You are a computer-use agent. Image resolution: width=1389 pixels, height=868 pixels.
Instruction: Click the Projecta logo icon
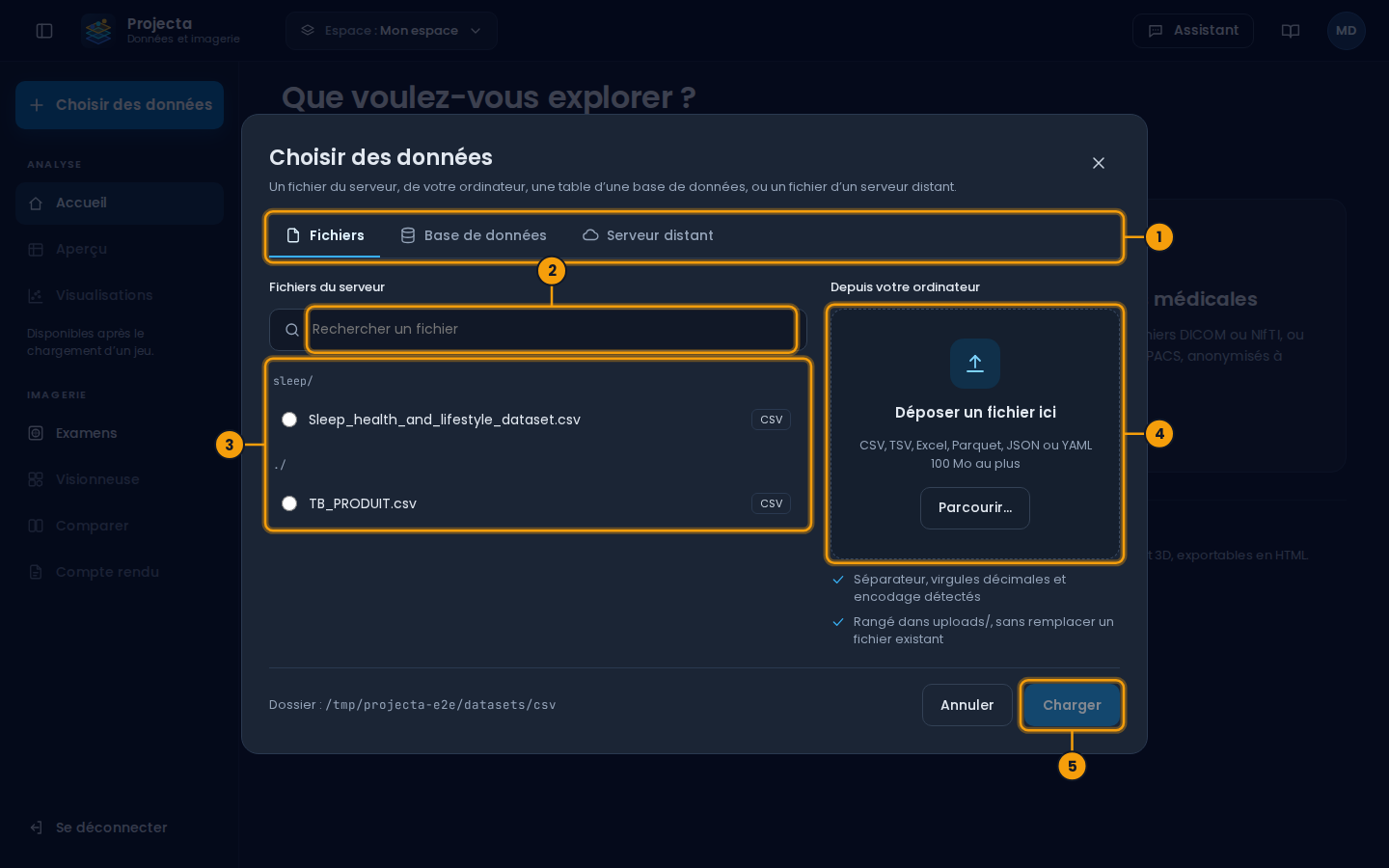point(97,31)
